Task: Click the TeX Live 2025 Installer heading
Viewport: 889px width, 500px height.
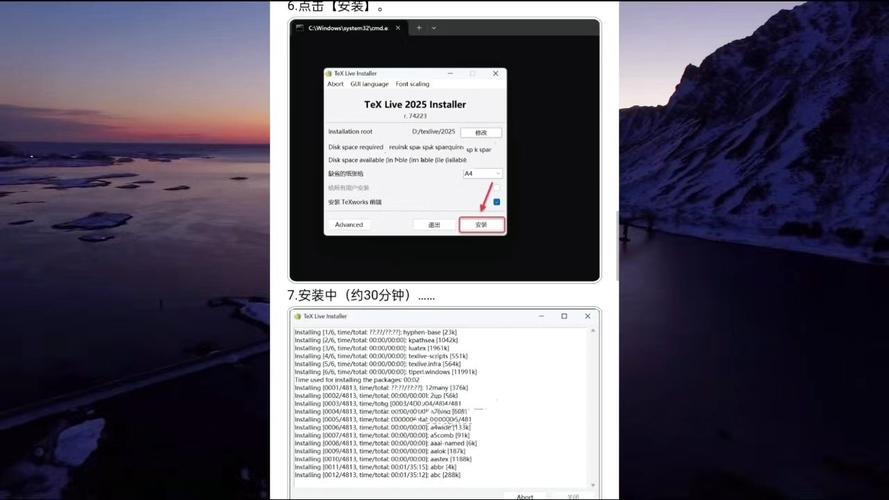Action: tap(415, 105)
